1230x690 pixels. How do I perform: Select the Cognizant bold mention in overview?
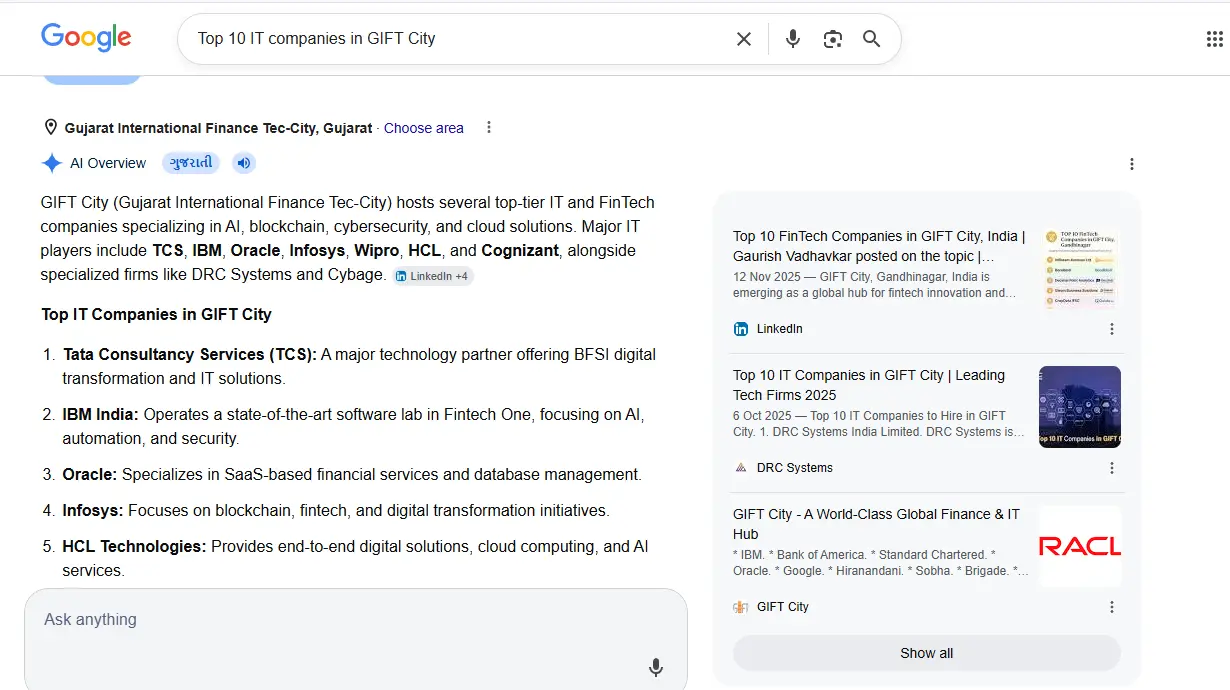click(520, 250)
